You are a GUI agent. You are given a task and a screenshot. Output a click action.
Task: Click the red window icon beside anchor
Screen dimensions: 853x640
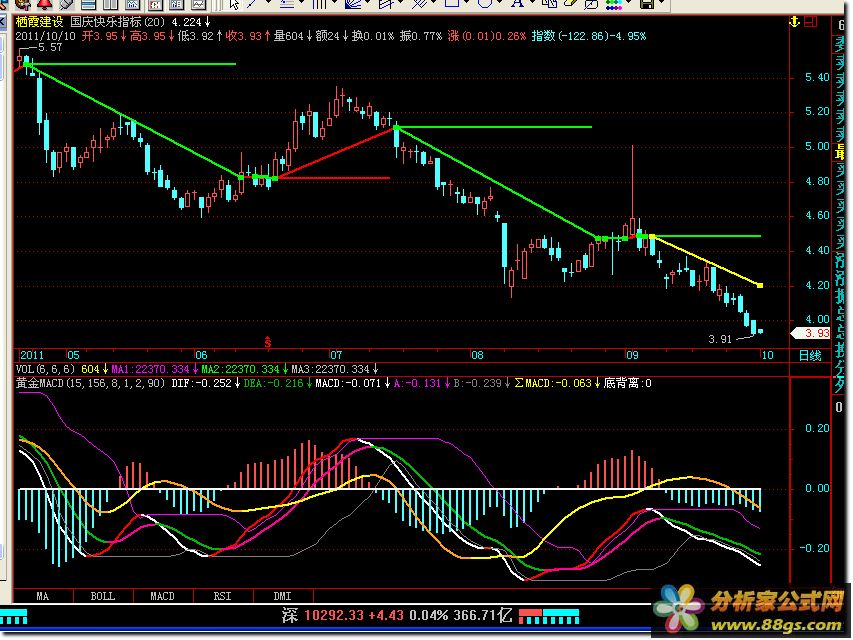811,22
